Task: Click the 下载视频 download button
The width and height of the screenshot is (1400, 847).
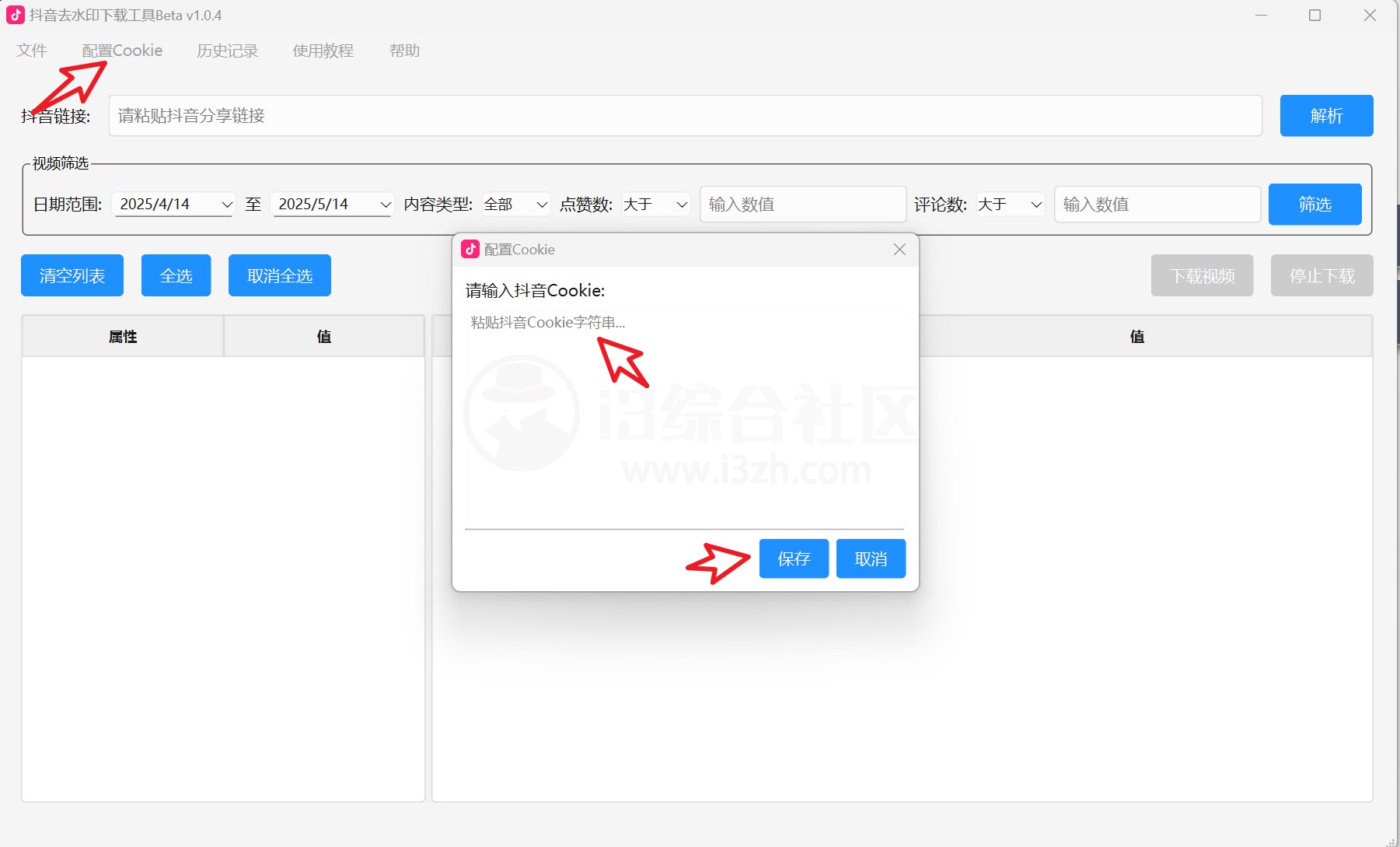Action: pyautogui.click(x=1201, y=275)
